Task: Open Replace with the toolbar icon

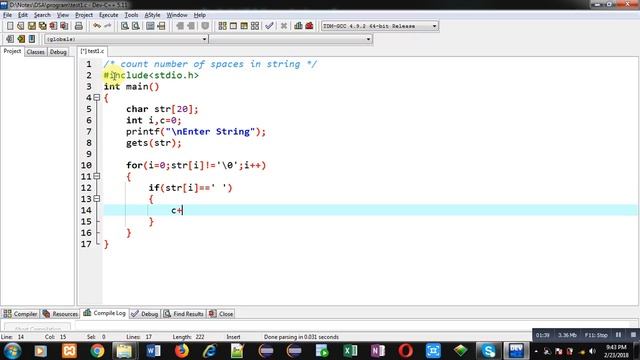Action: pyautogui.click(x=136, y=26)
